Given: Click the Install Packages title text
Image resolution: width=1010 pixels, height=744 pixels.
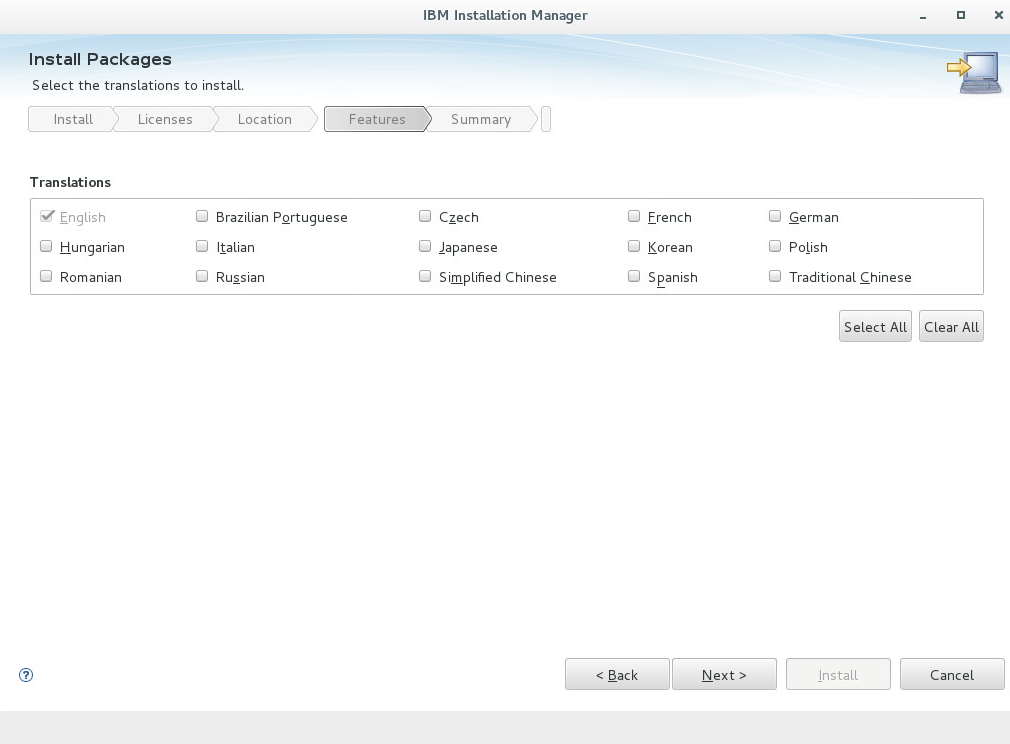Looking at the screenshot, I should (100, 59).
